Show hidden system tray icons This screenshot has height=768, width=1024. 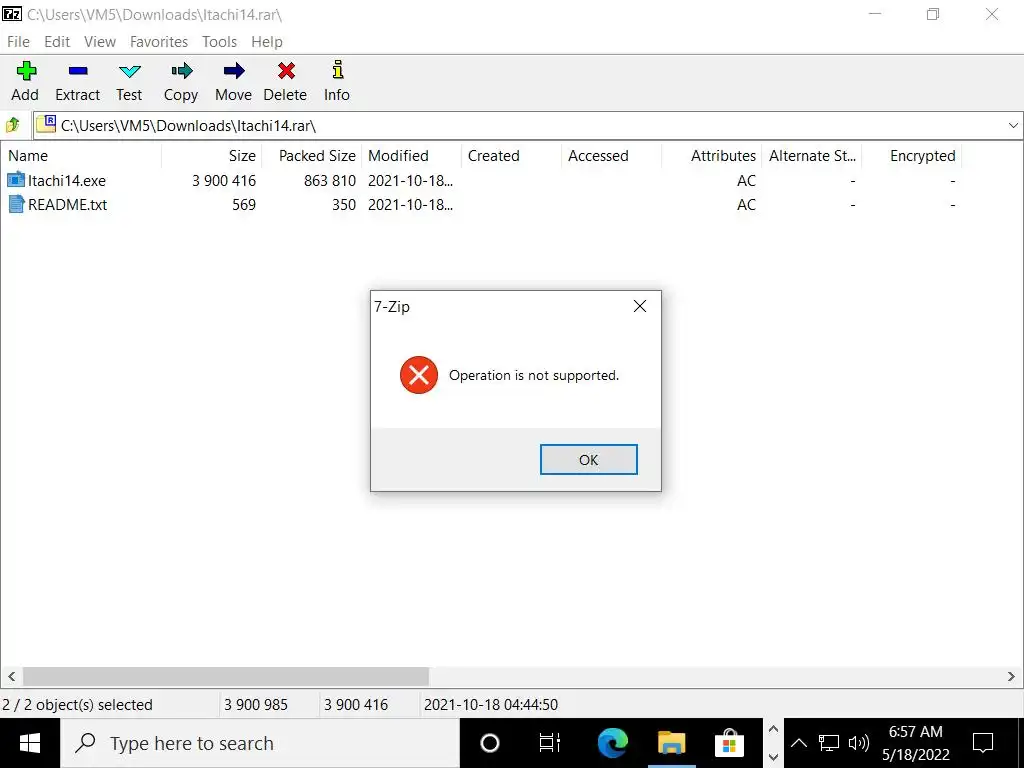[799, 743]
